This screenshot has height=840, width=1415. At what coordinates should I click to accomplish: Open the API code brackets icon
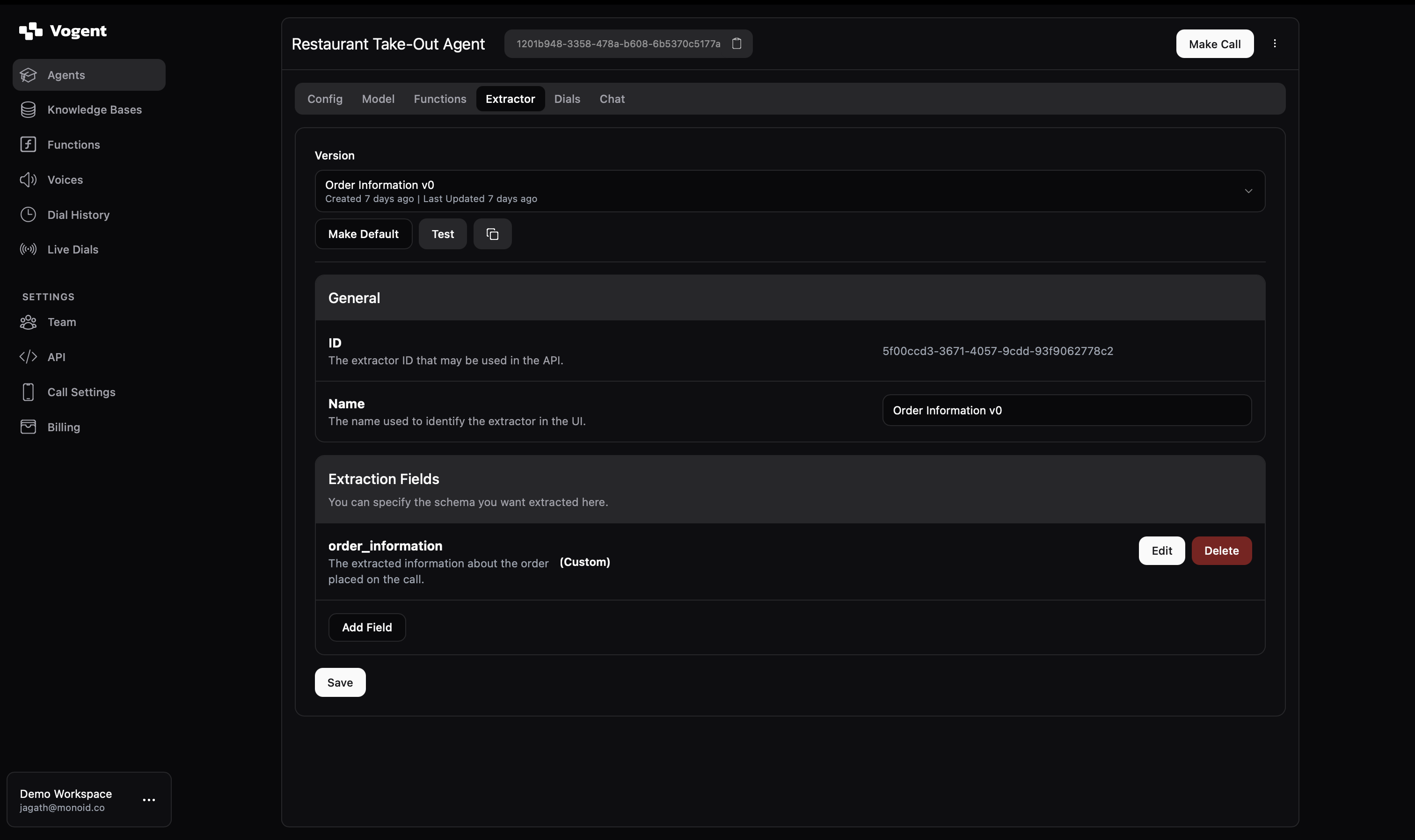(29, 357)
